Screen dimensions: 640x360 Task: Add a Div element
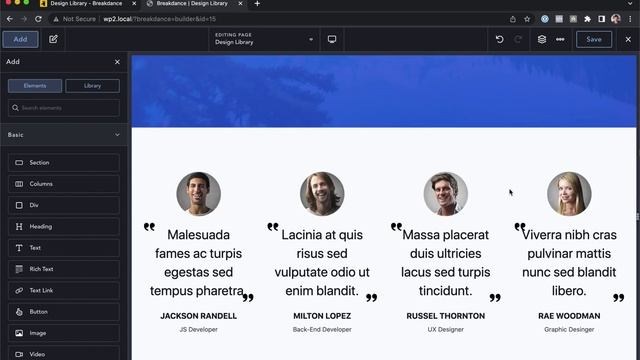(x=64, y=205)
